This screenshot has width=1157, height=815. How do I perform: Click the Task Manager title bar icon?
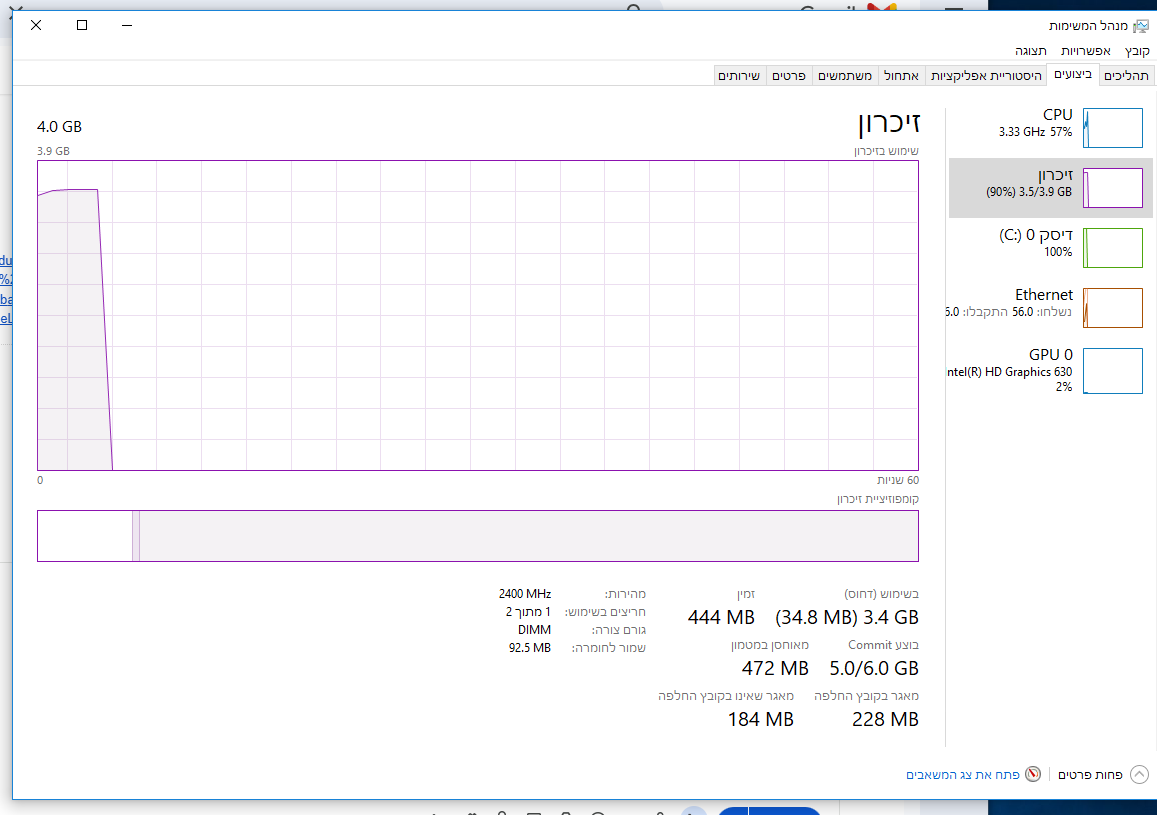(x=1142, y=26)
